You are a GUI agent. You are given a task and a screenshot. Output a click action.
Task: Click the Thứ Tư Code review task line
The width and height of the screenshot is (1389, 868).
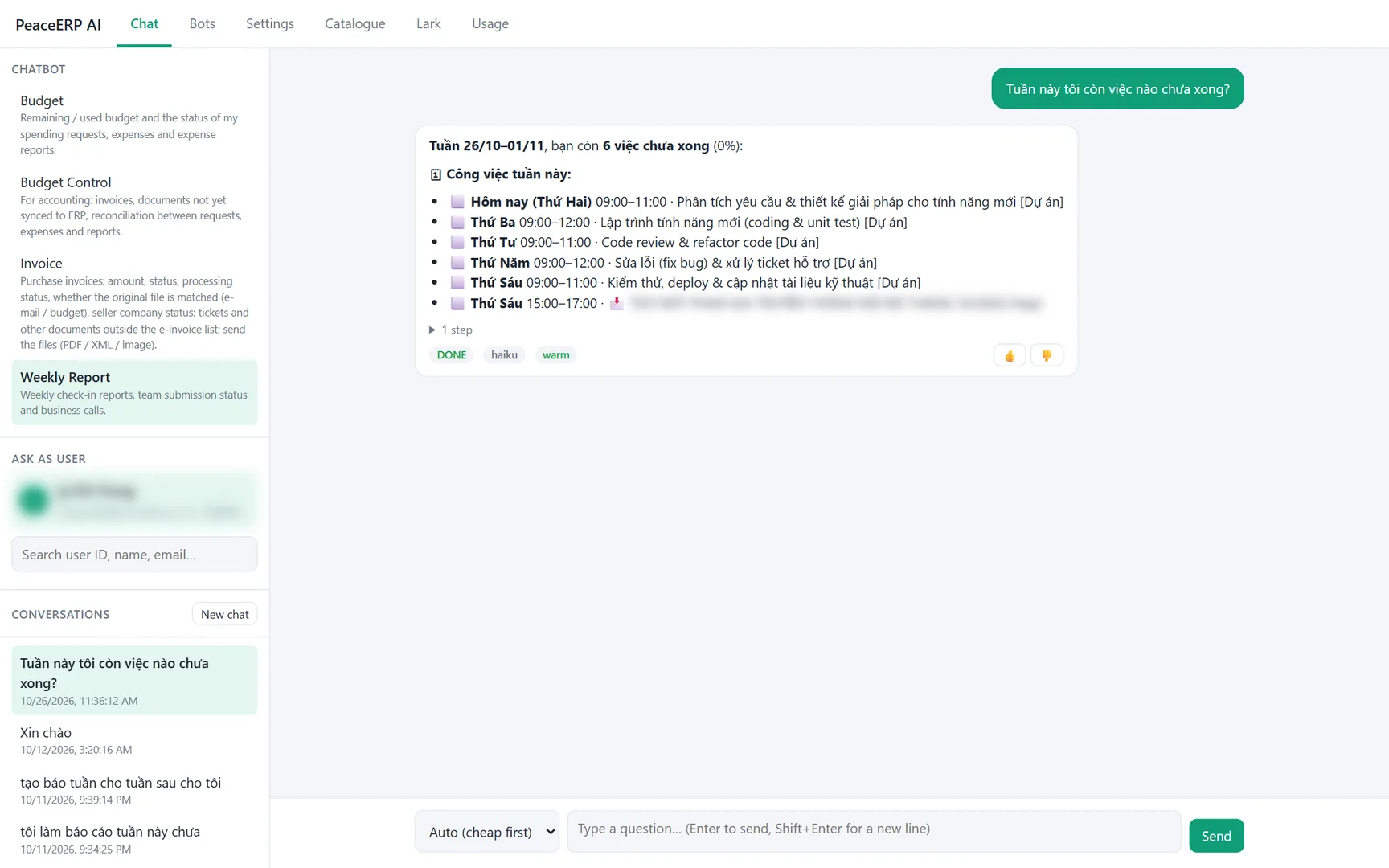(645, 242)
